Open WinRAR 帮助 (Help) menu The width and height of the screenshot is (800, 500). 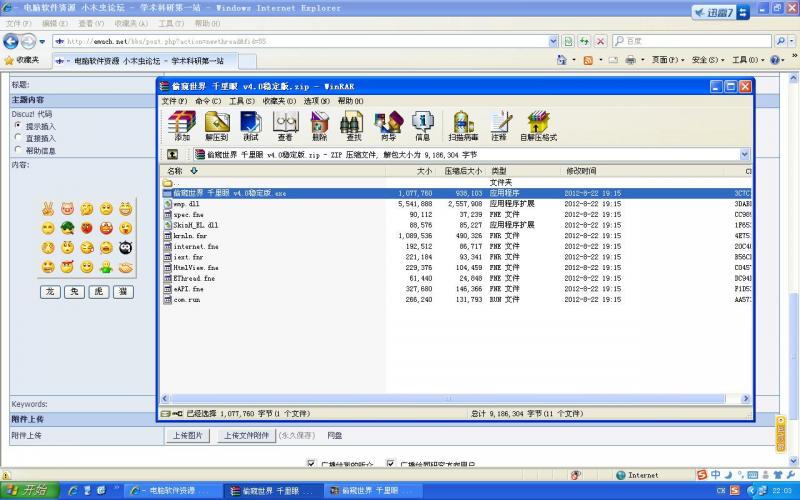351,101
